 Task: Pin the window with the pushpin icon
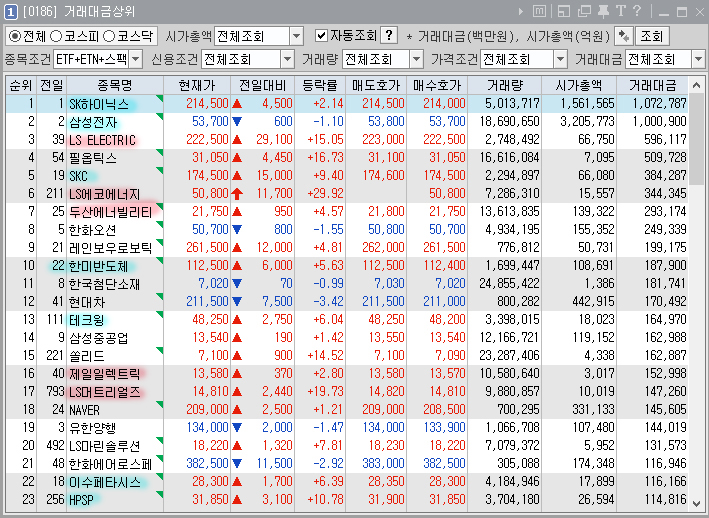click(603, 11)
